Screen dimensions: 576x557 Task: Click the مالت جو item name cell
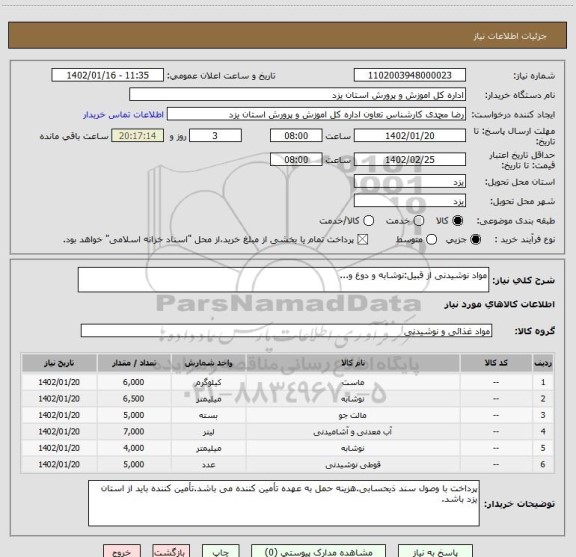[353, 415]
